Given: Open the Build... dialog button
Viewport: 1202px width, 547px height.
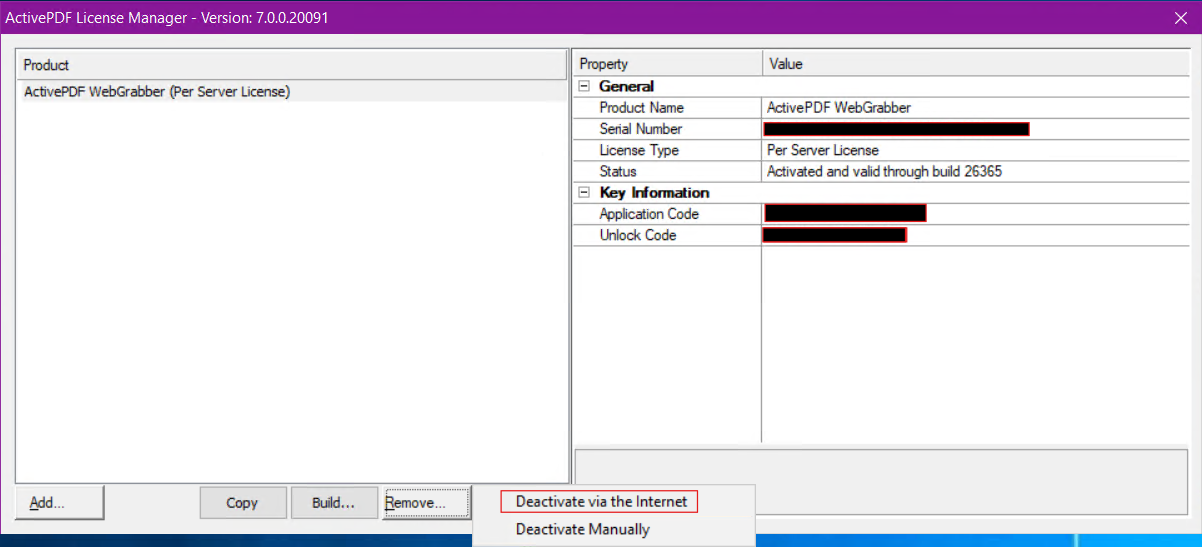Looking at the screenshot, I should 334,502.
